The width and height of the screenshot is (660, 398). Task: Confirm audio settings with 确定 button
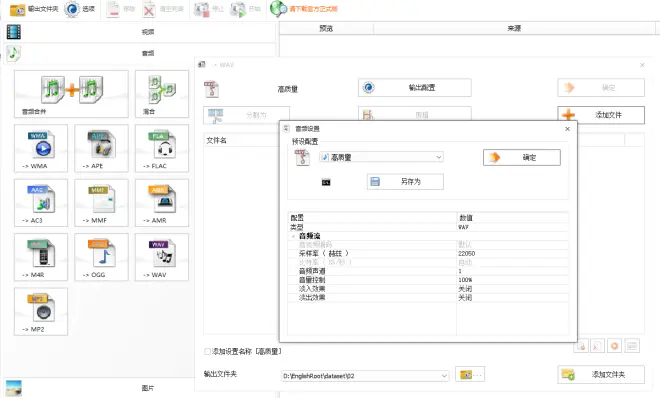pos(522,157)
